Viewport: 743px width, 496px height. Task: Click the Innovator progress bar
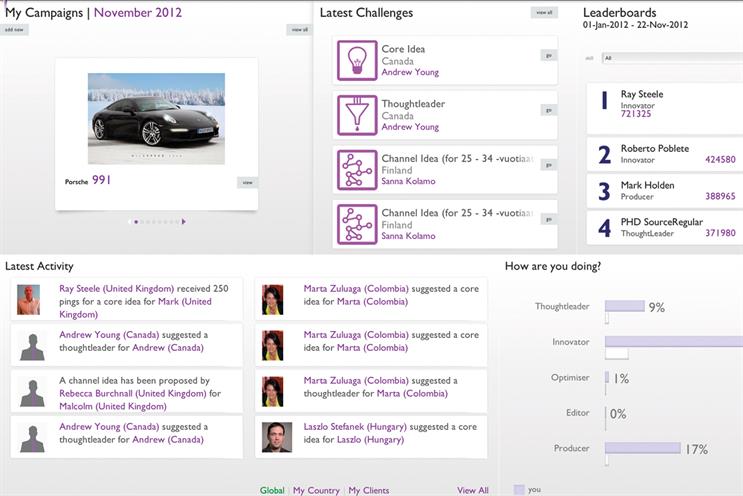point(674,342)
